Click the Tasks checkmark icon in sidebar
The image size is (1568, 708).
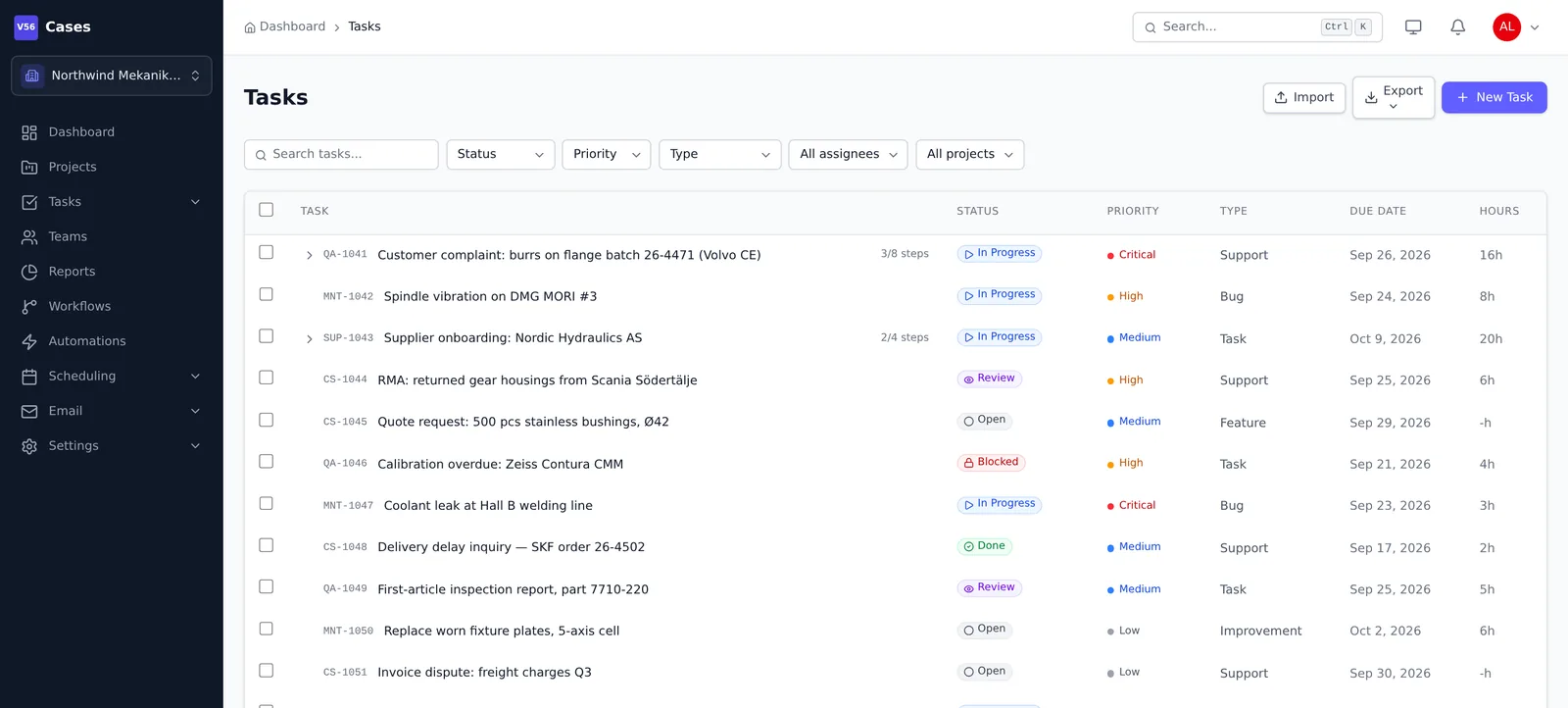tap(29, 202)
